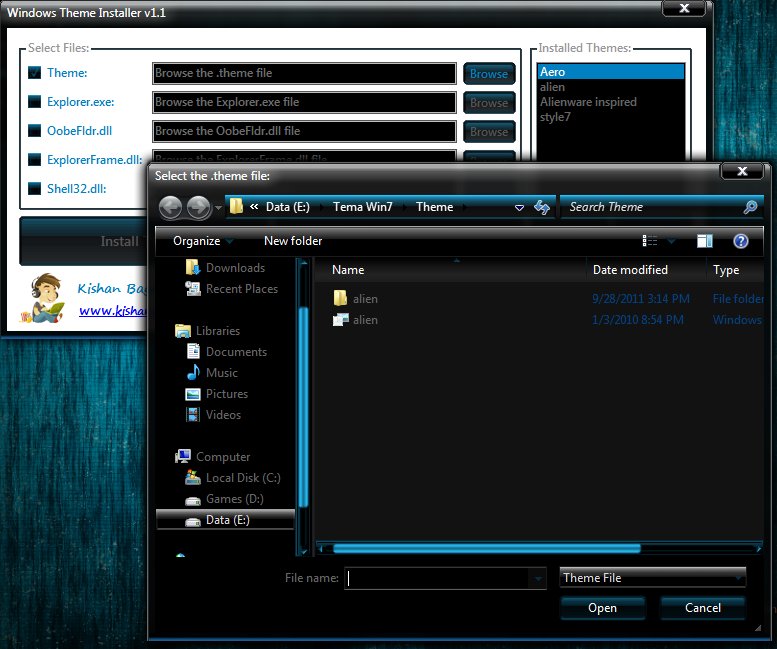Toggle the Explorer.exe checkbox
The image size is (777, 649).
click(x=35, y=102)
